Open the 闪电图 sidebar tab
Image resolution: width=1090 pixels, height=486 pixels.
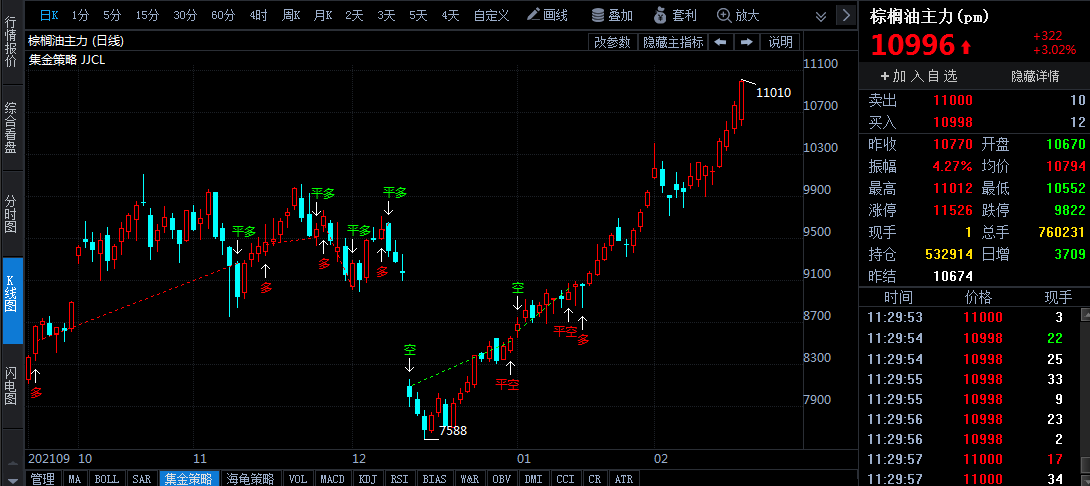[11, 386]
